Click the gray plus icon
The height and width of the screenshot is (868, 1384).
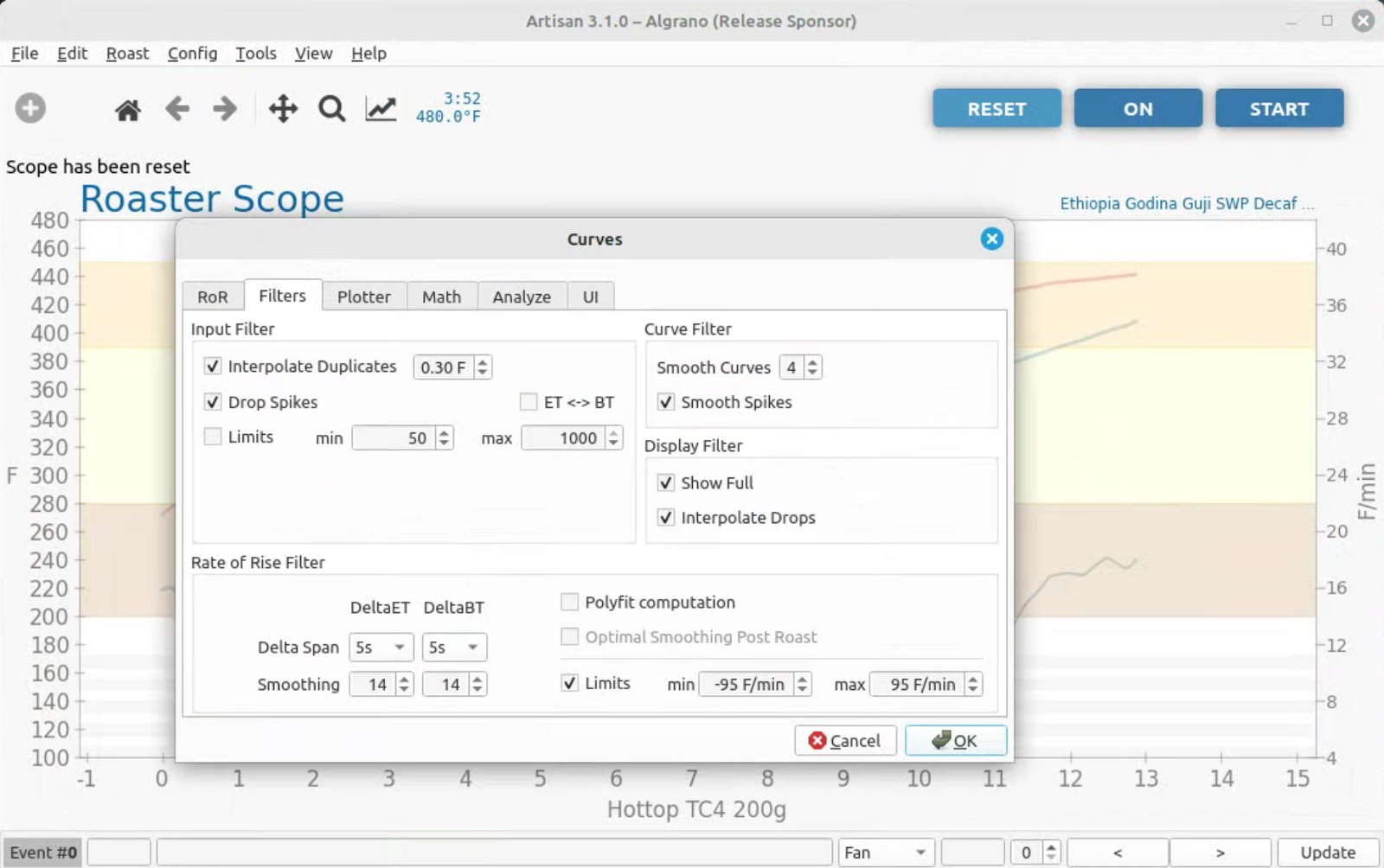pos(30,109)
